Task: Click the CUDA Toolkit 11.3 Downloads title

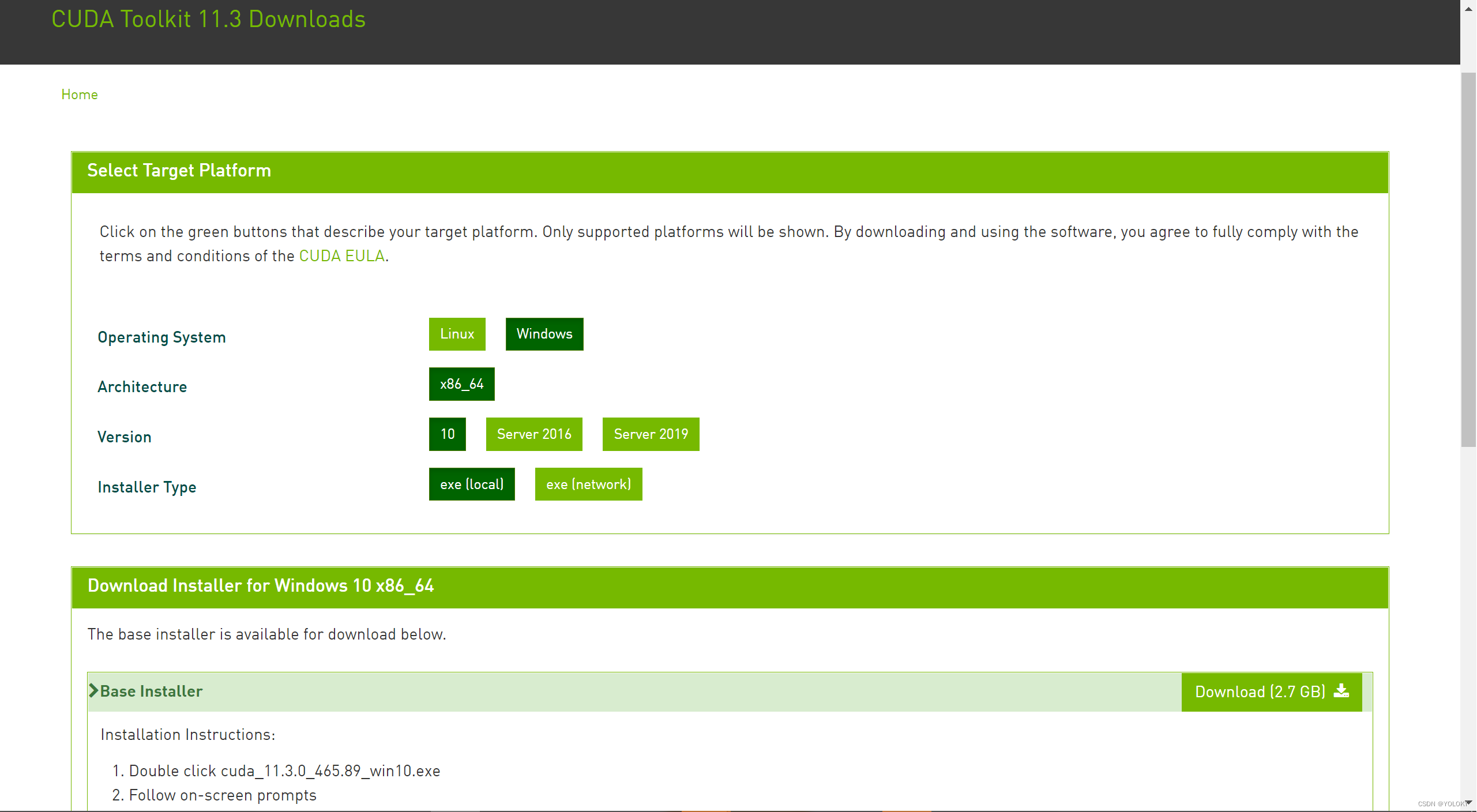Action: tap(208, 19)
